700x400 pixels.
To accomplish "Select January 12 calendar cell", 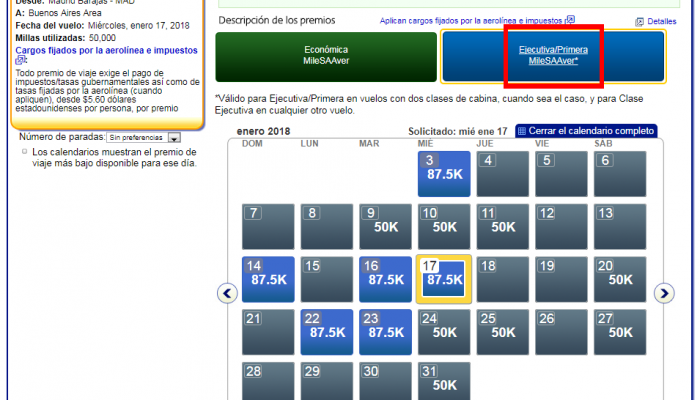I will [561, 226].
